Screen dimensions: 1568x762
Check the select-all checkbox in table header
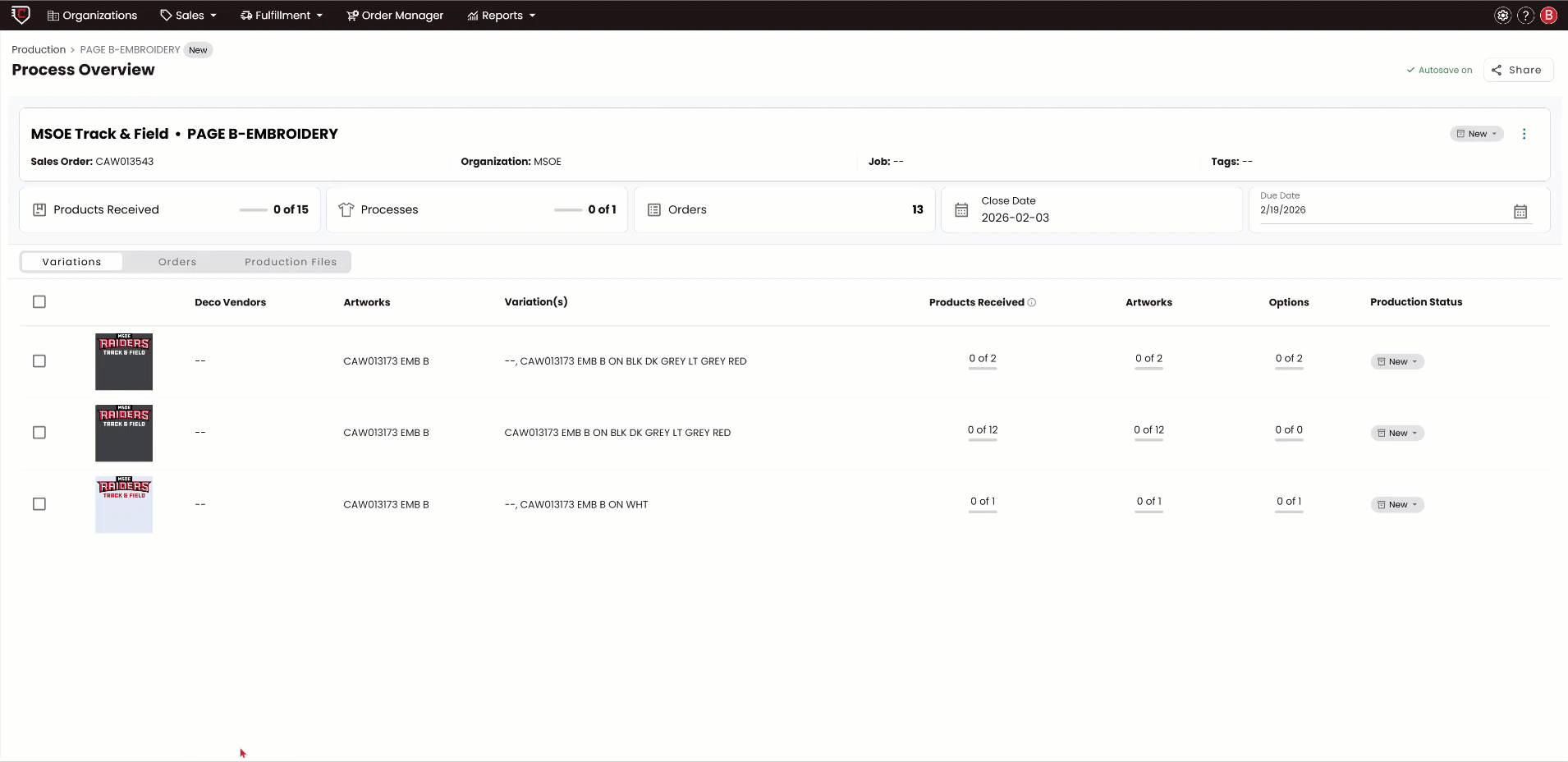pyautogui.click(x=39, y=302)
